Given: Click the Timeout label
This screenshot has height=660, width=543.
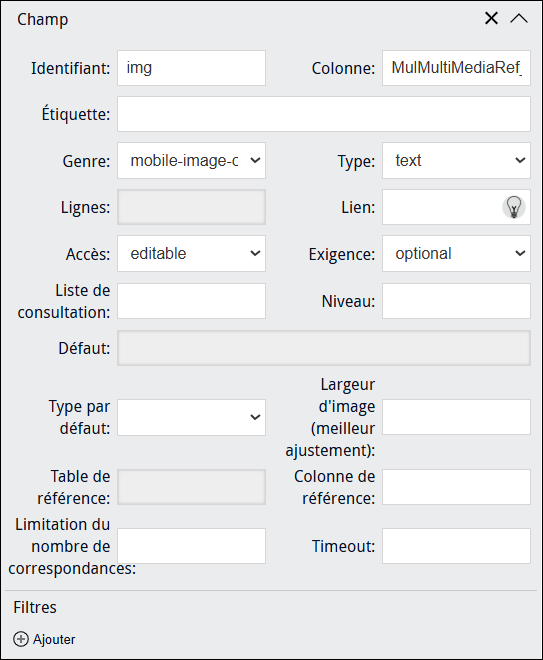Looking at the screenshot, I should (343, 546).
